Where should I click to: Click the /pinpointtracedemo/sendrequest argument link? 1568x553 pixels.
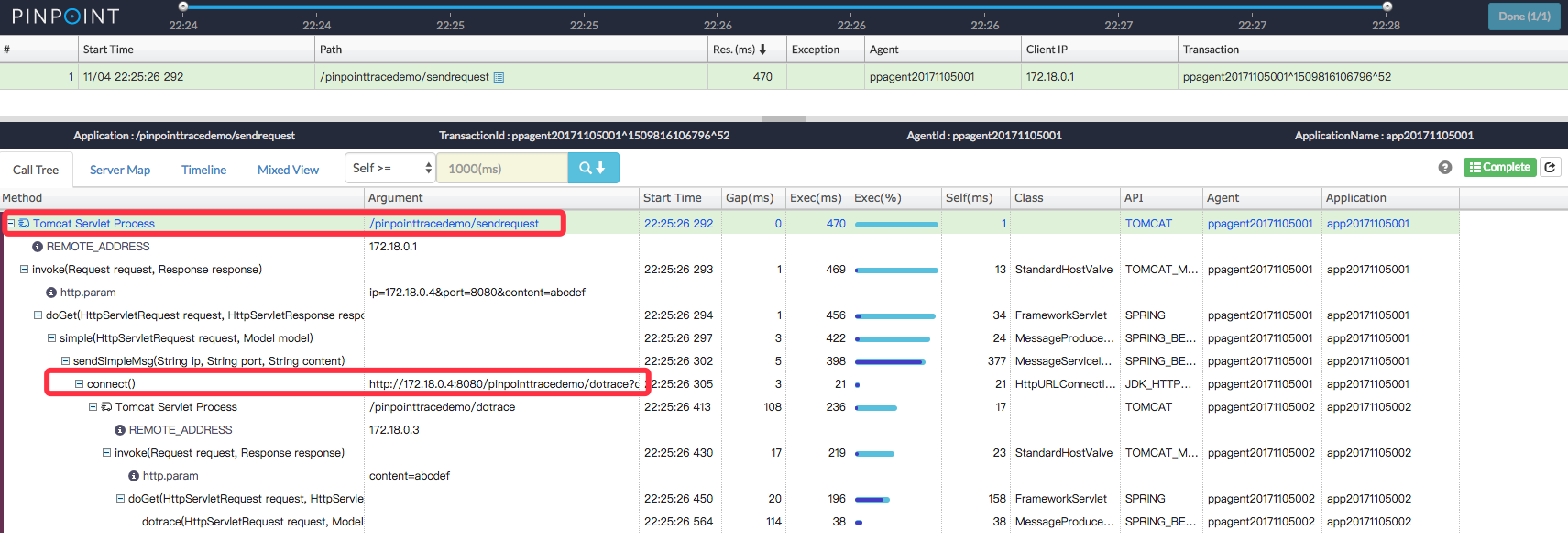454,224
